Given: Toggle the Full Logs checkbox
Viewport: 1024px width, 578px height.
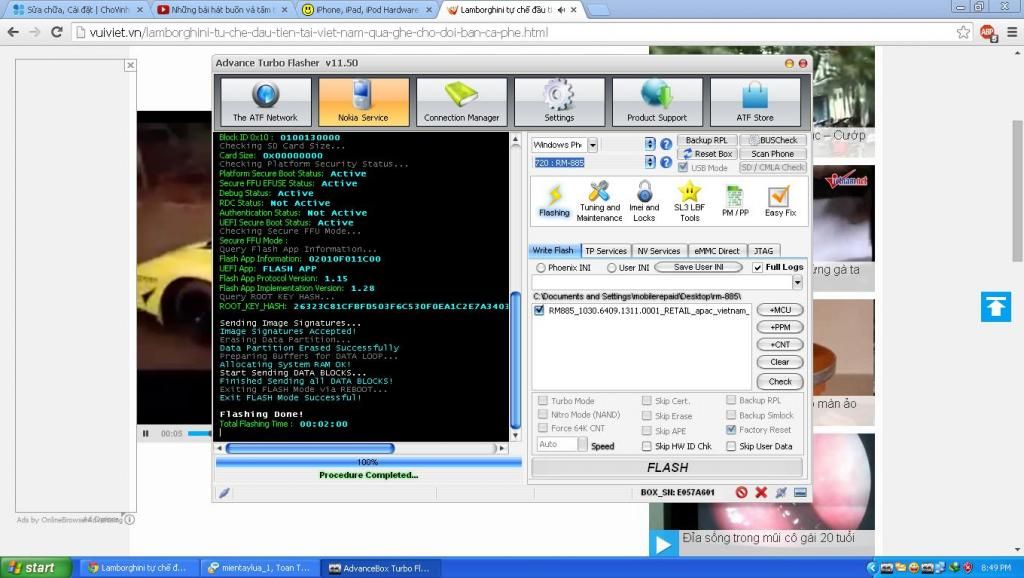Looking at the screenshot, I should coord(758,267).
